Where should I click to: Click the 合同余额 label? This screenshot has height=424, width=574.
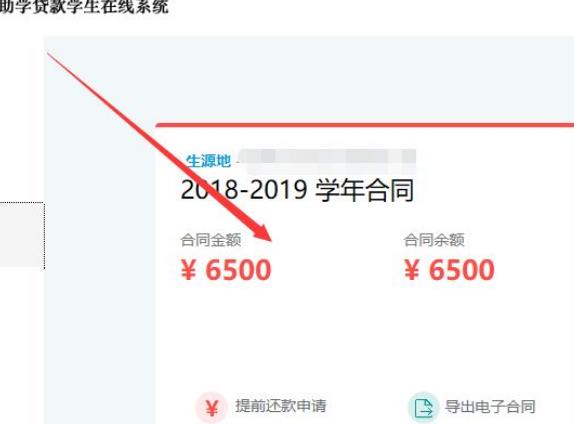pos(434,240)
